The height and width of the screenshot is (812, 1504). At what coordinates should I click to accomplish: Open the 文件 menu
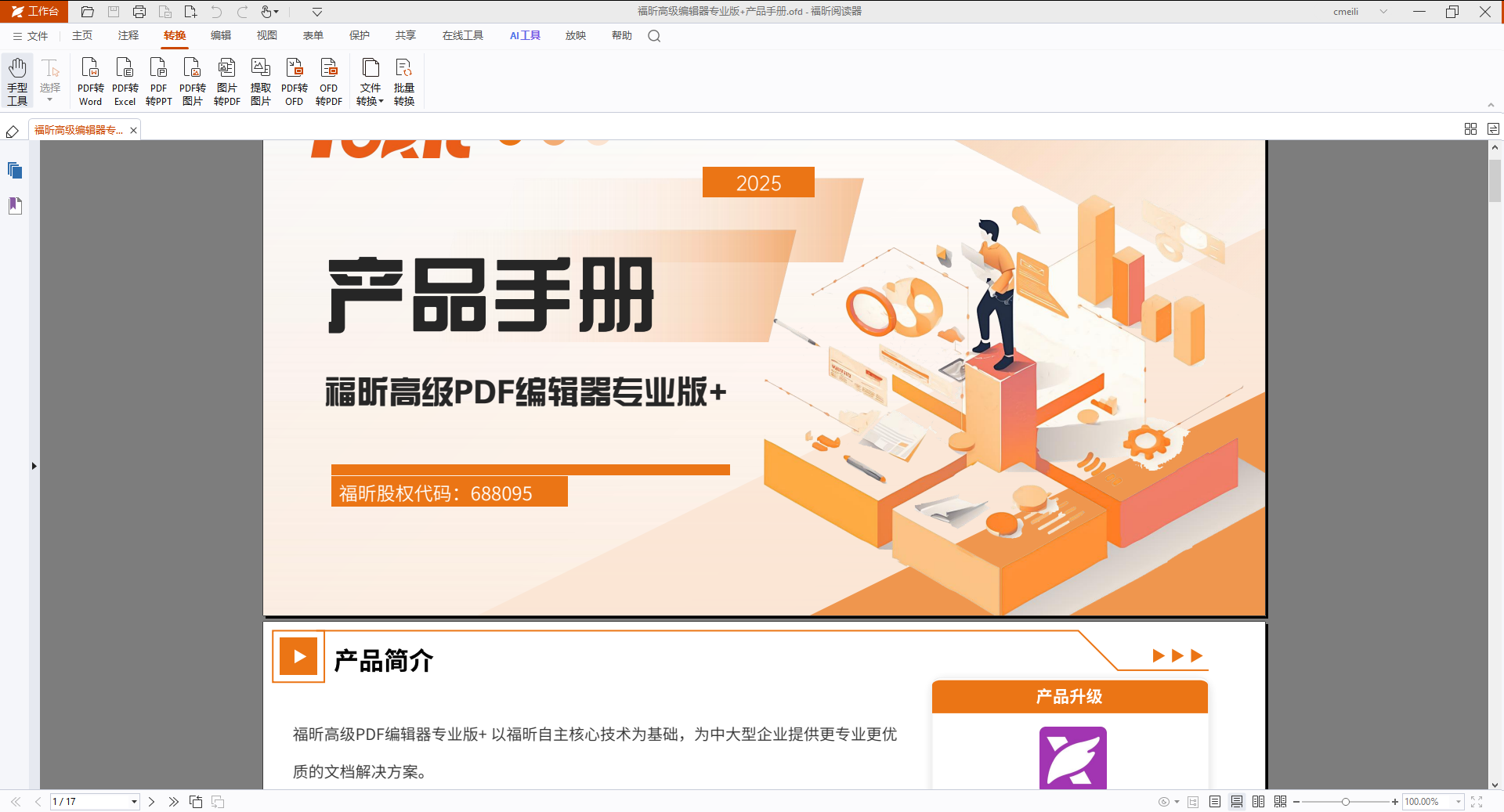tap(31, 36)
